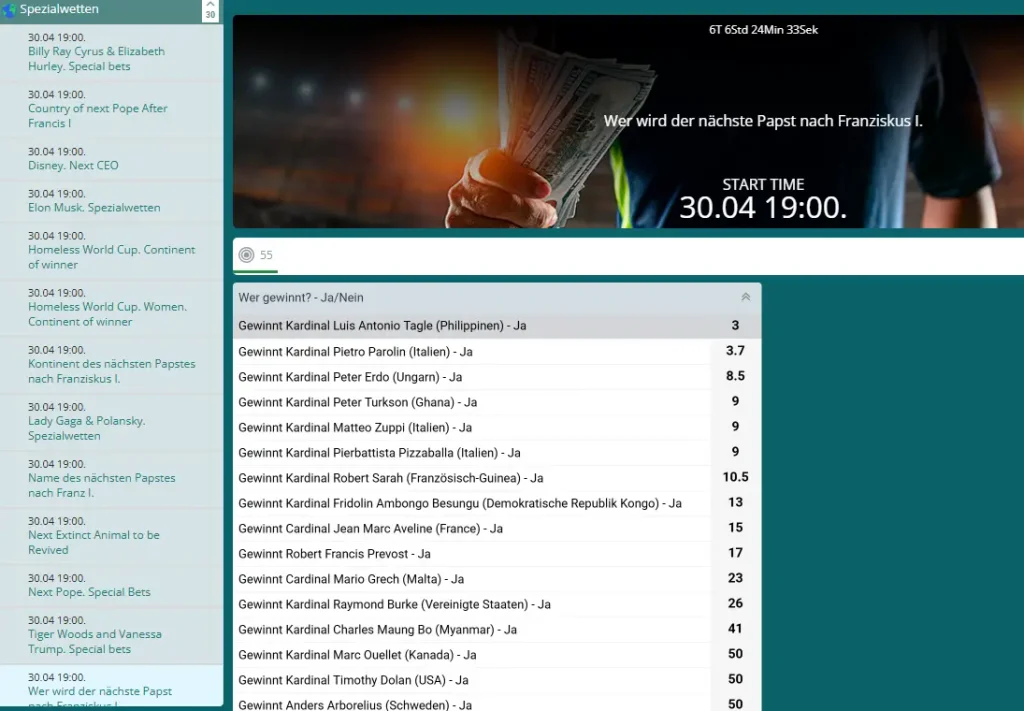Click Gewinnt Kardinal Pietro Parolin (Italien) - Ja
Image resolution: width=1024 pixels, height=711 pixels.
(x=355, y=352)
